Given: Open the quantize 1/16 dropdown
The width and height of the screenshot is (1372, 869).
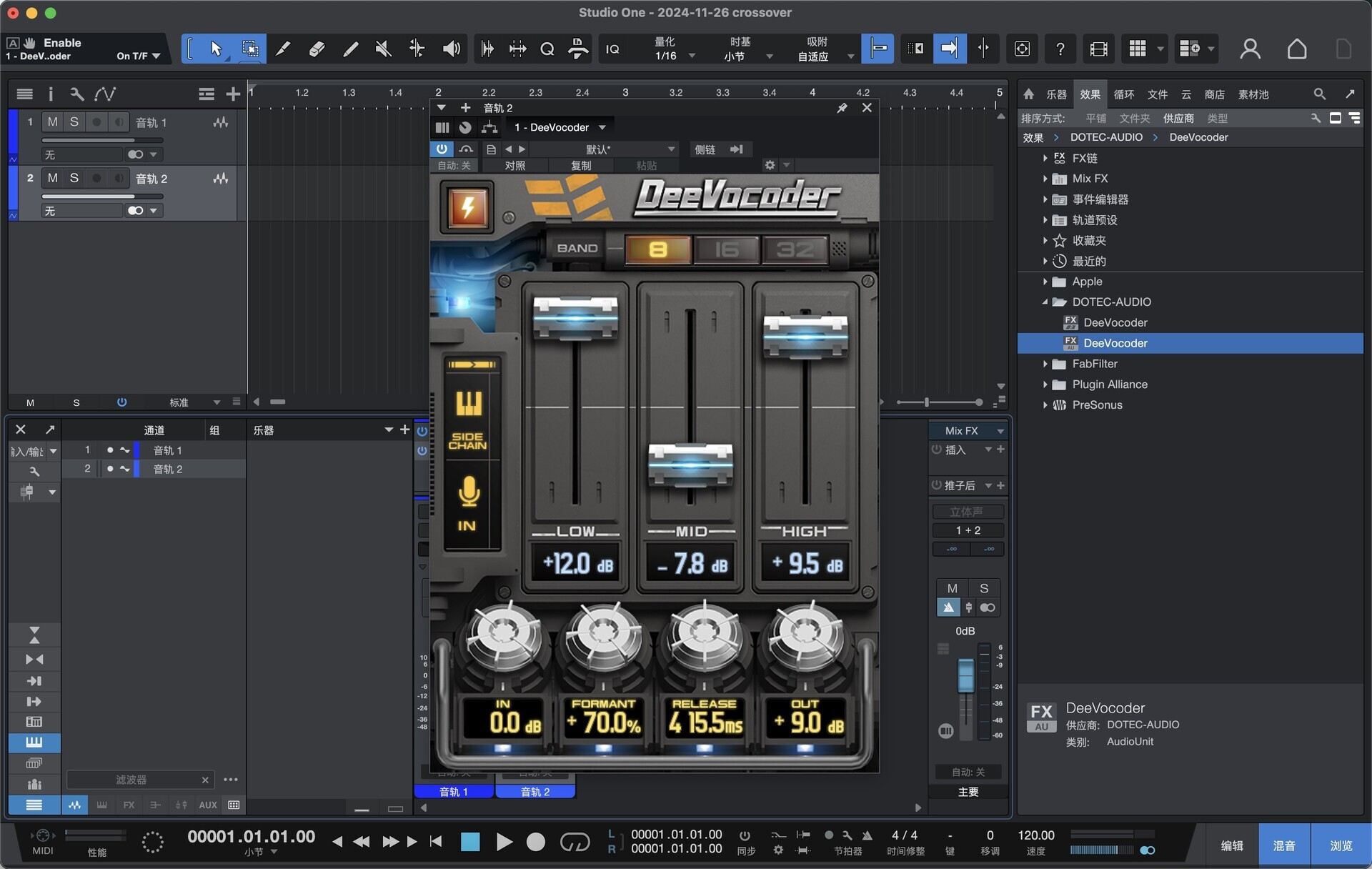Looking at the screenshot, I should [x=691, y=56].
